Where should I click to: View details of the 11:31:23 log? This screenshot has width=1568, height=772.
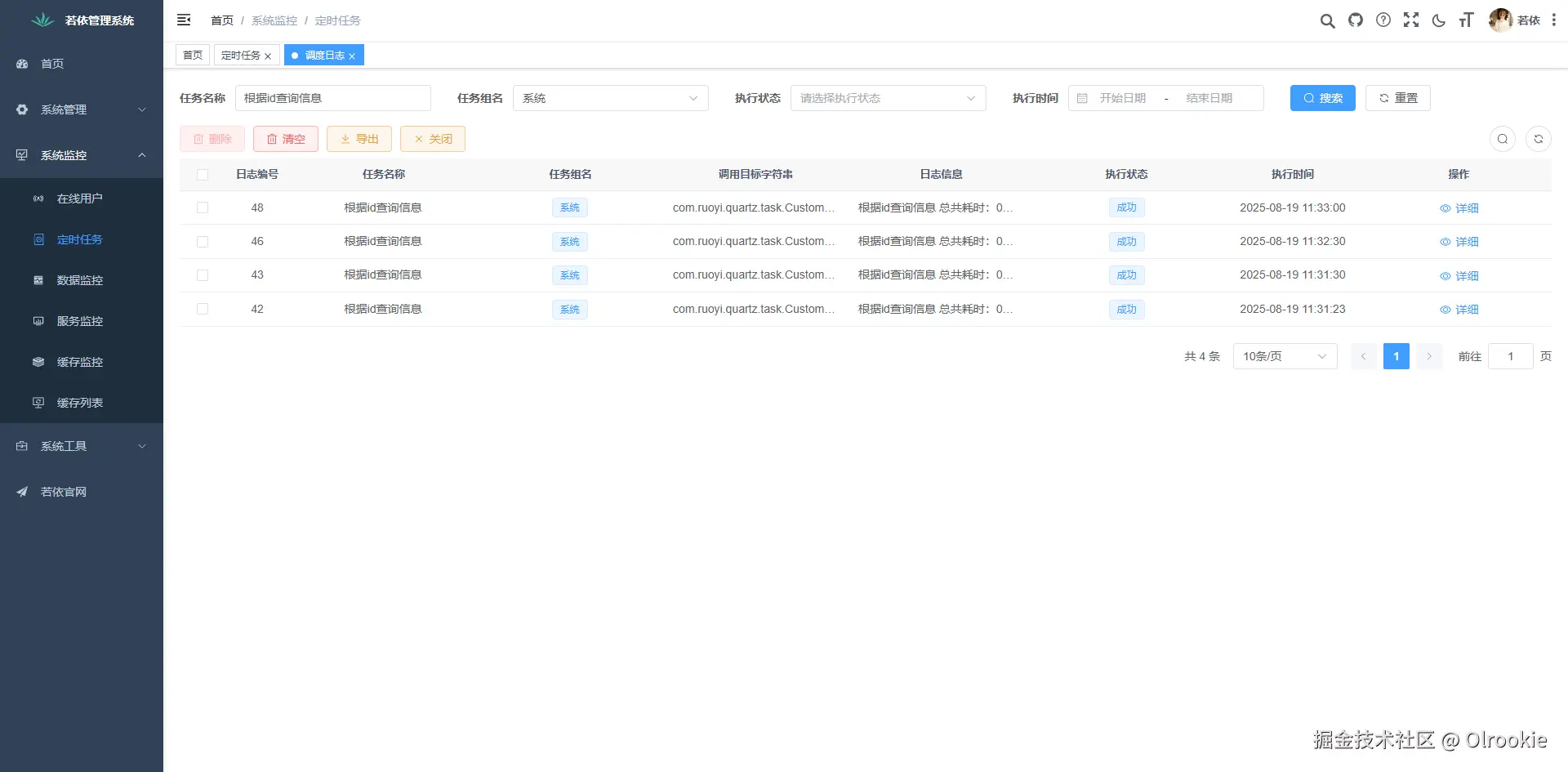coord(1459,310)
